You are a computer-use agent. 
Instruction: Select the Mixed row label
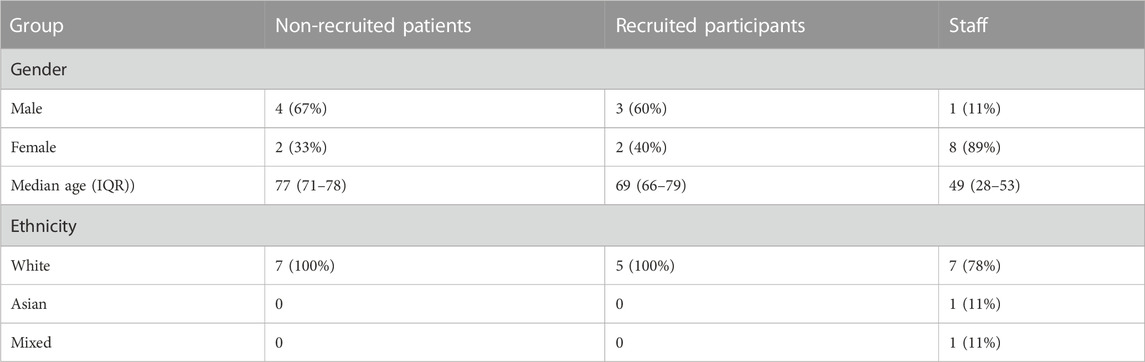(x=30, y=342)
